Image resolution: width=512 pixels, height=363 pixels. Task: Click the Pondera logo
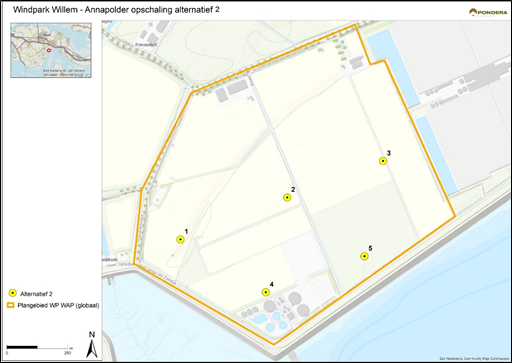coord(488,13)
